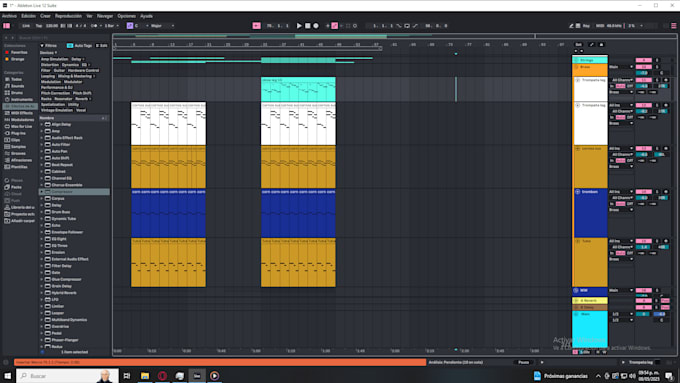This screenshot has width=680, height=383.
Task: Click the Set locator button
Action: click(578, 45)
